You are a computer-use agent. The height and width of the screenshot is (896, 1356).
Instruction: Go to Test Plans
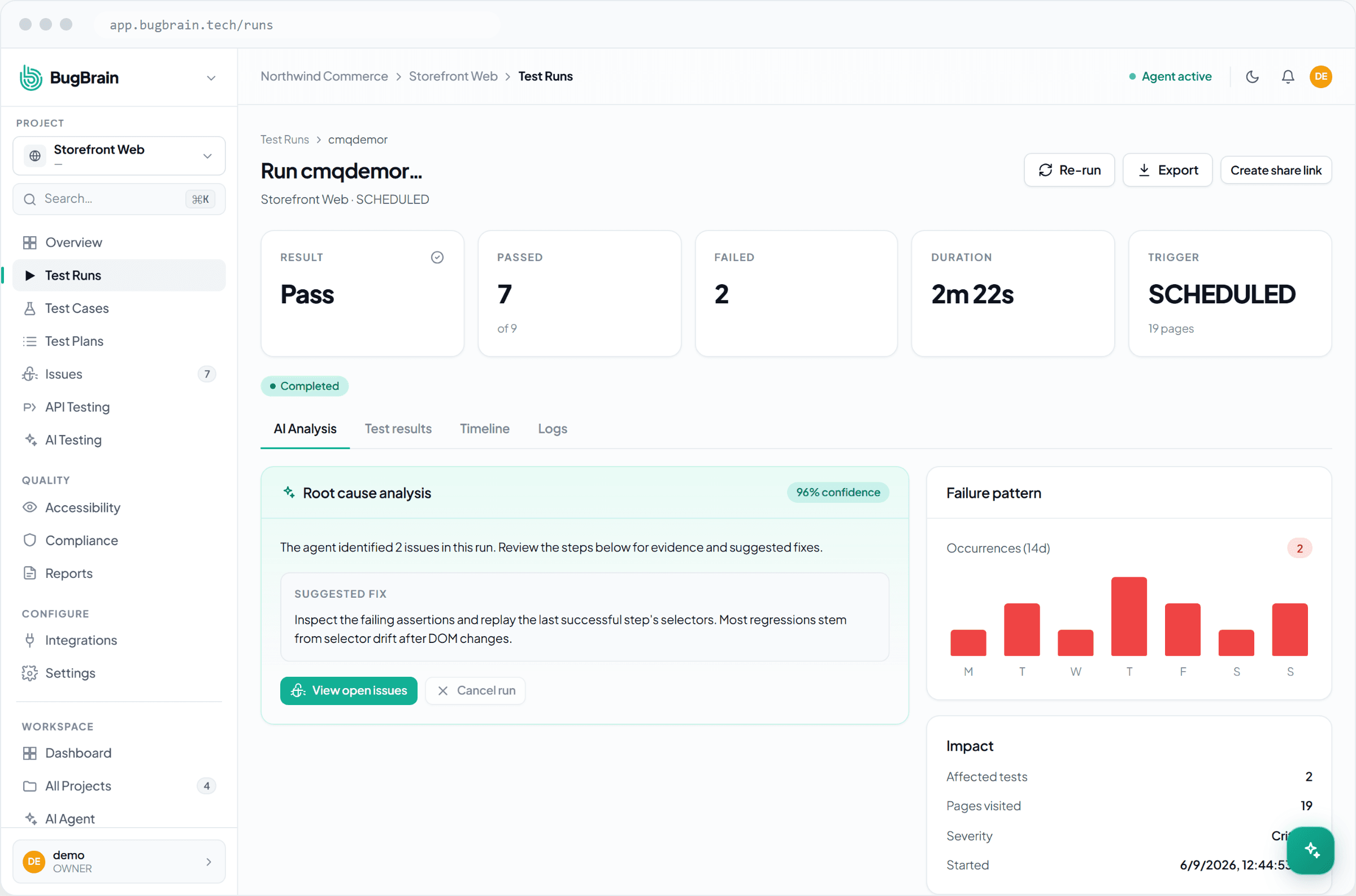pyautogui.click(x=119, y=341)
